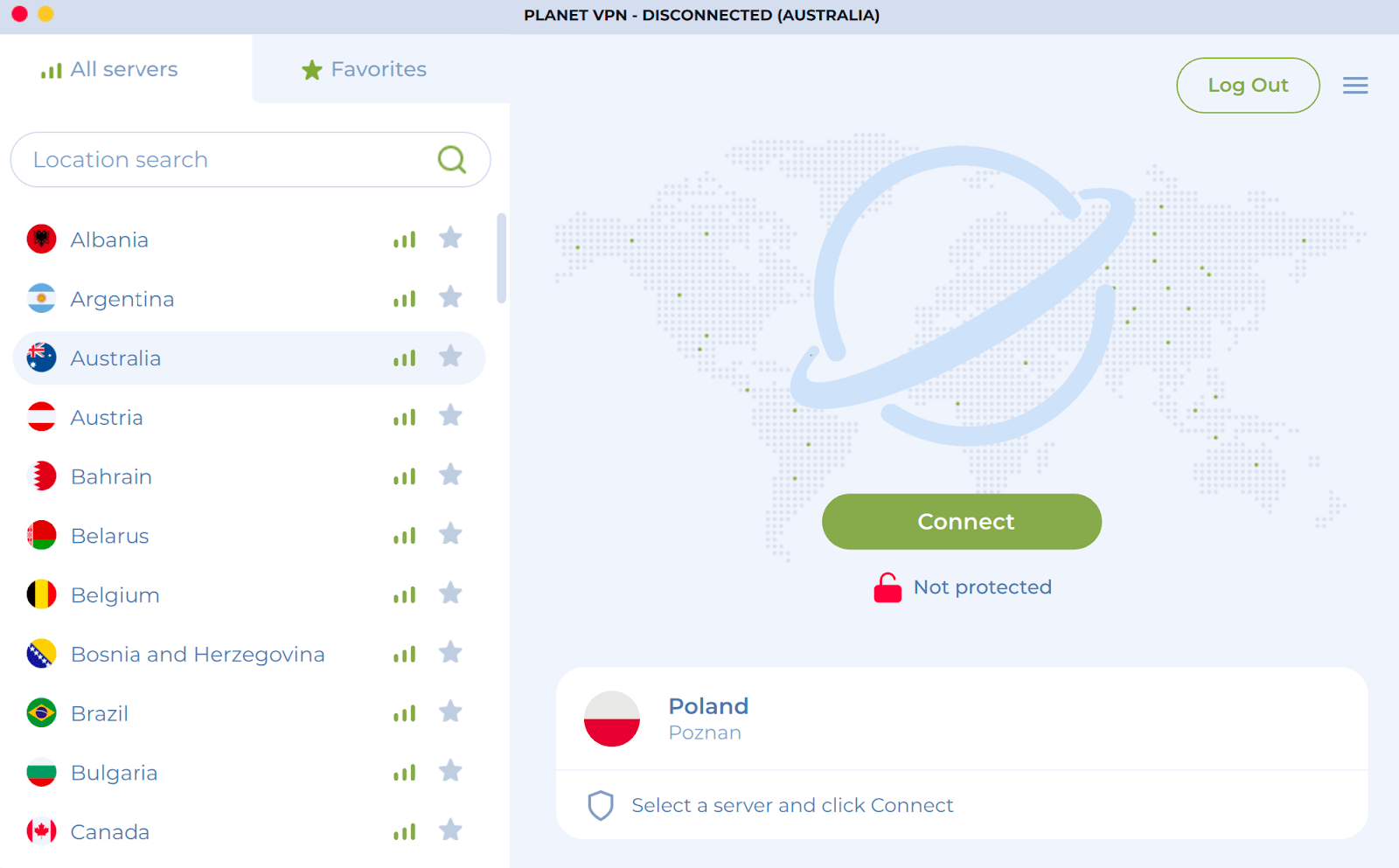This screenshot has width=1399, height=868.
Task: Click the Bulgaria flag icon
Action: [x=41, y=773]
